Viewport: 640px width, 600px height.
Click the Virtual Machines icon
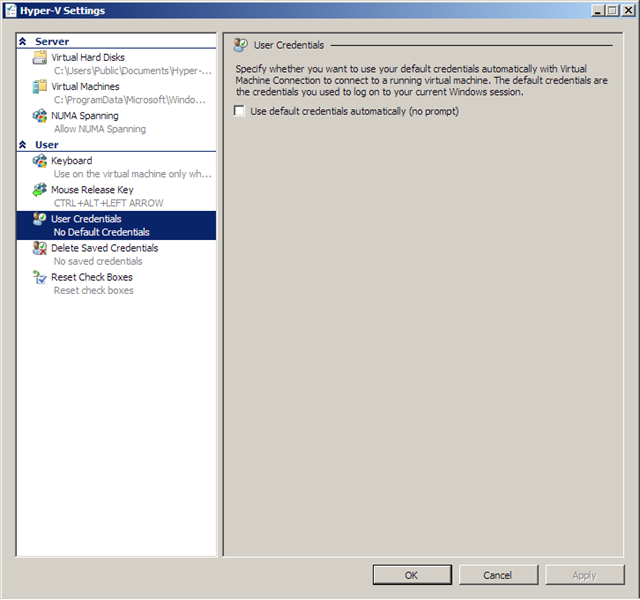(x=40, y=87)
